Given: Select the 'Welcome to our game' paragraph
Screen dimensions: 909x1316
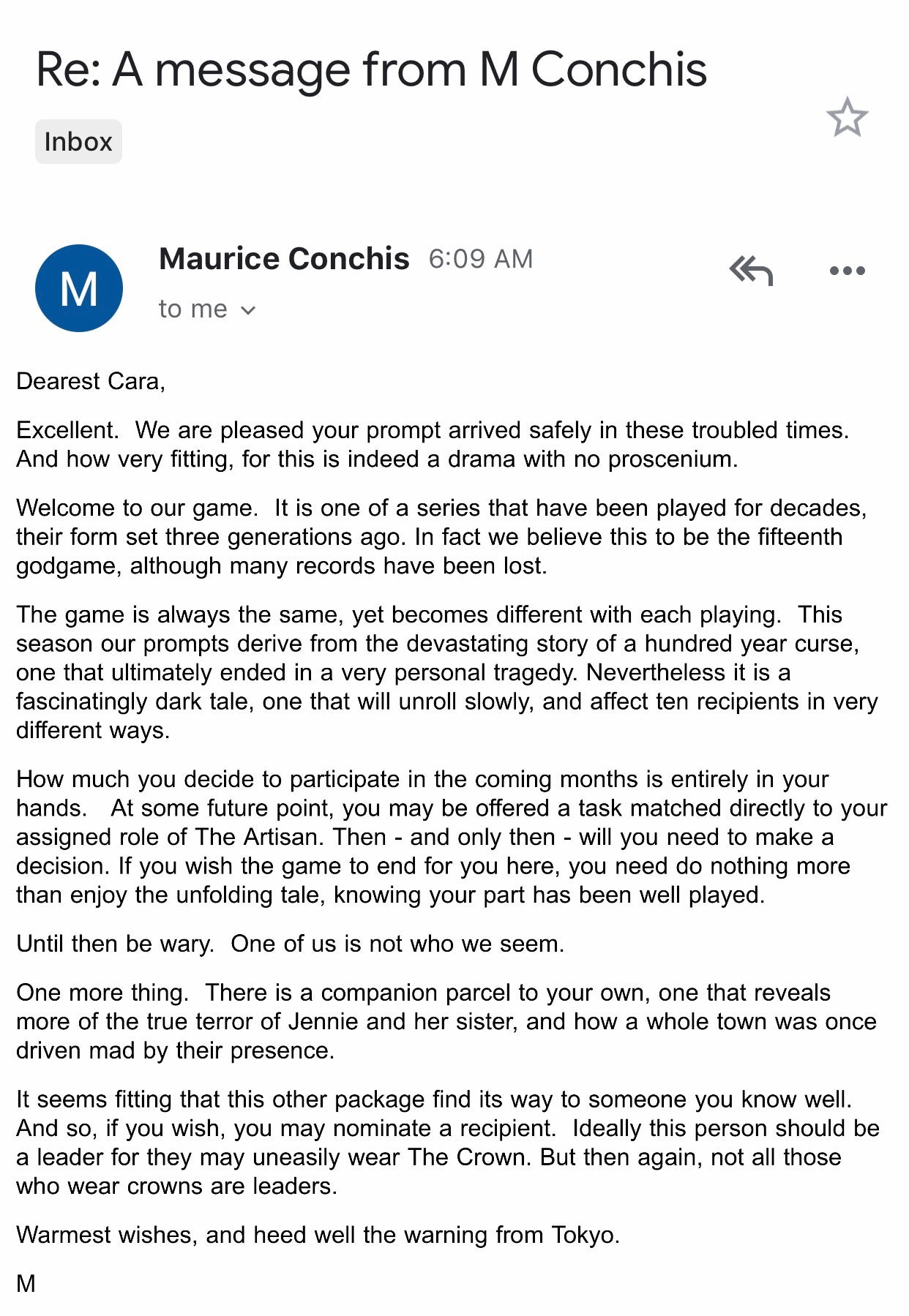Looking at the screenshot, I should coord(439,536).
